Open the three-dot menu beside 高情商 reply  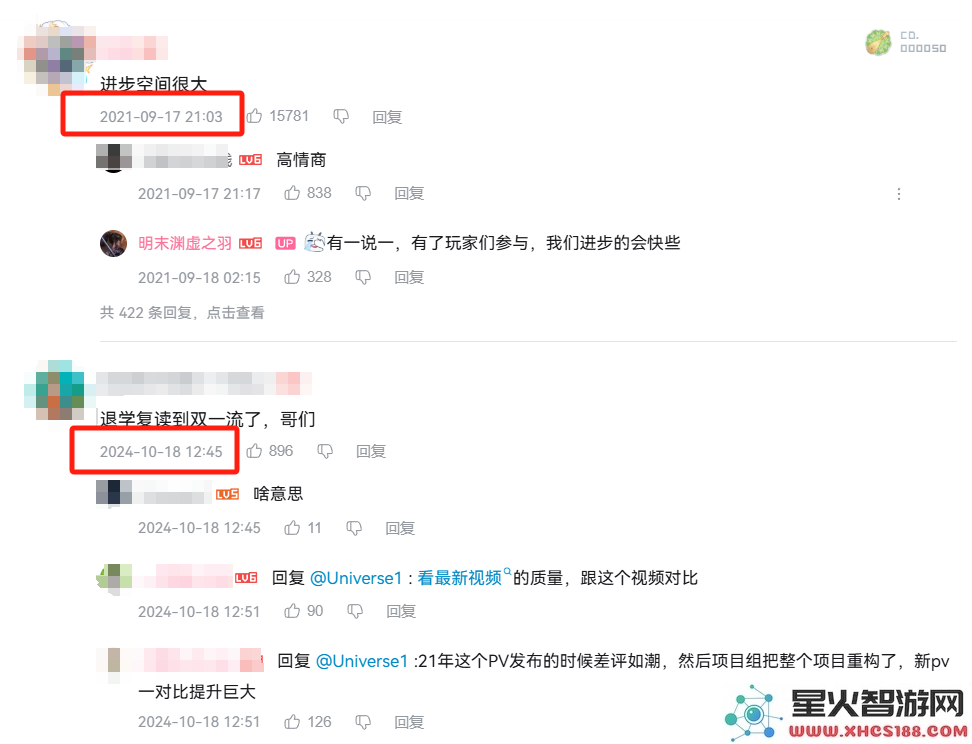899,194
